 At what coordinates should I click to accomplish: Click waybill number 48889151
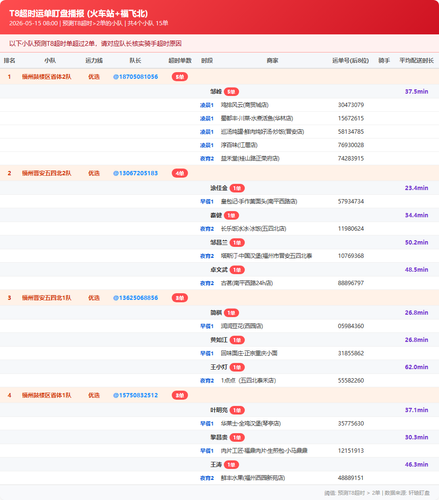351,478
